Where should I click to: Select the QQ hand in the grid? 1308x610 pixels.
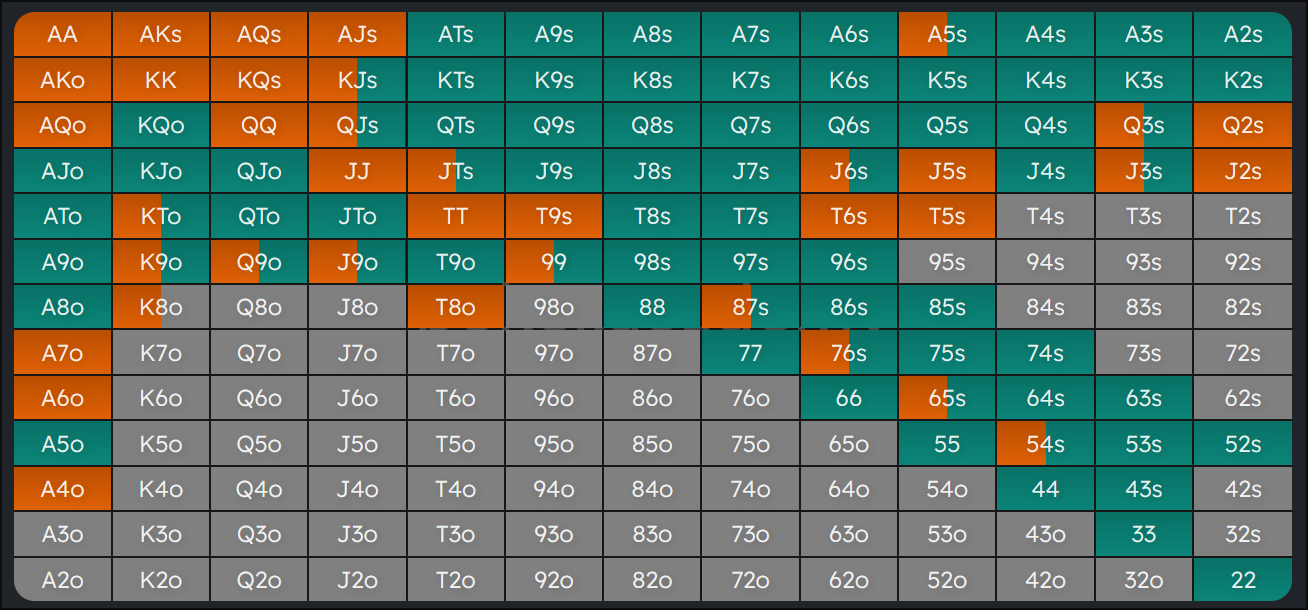(x=259, y=126)
